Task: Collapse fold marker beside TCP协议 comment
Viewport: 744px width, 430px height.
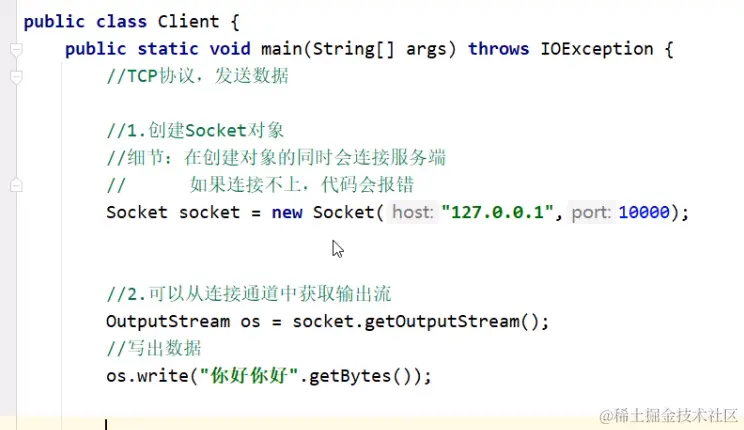Action: (16, 77)
